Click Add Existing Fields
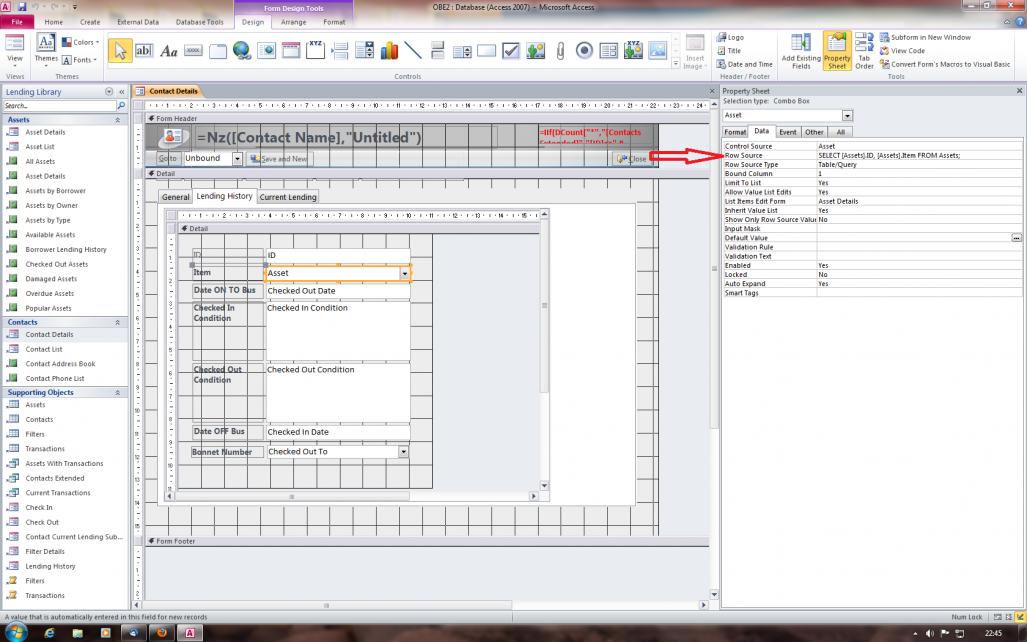This screenshot has height=642, width=1027. 800,51
